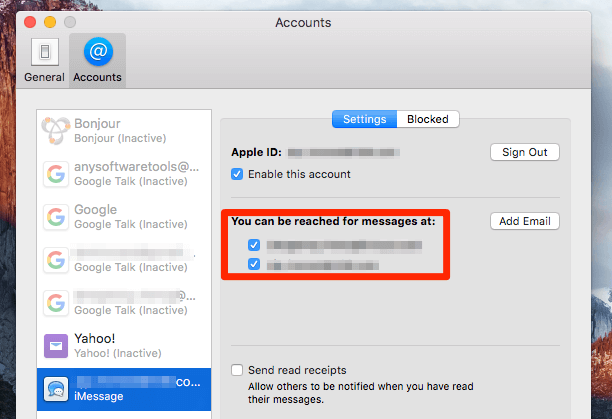
Task: Select the Yahoo! account name text
Action: pos(95,338)
